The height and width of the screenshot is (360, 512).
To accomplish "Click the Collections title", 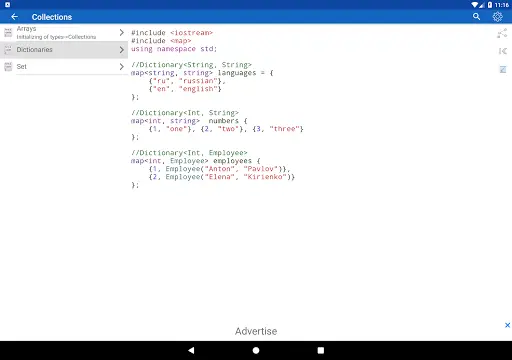I will [52, 17].
